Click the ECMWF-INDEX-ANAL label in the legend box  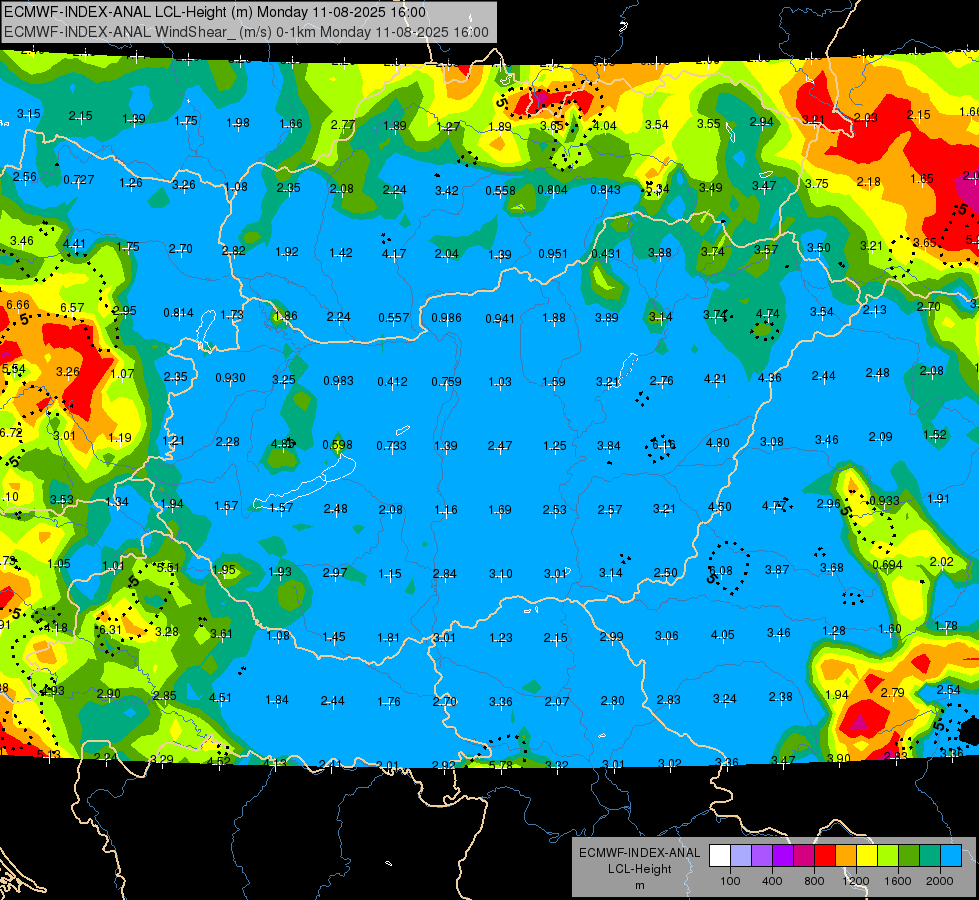point(639,853)
